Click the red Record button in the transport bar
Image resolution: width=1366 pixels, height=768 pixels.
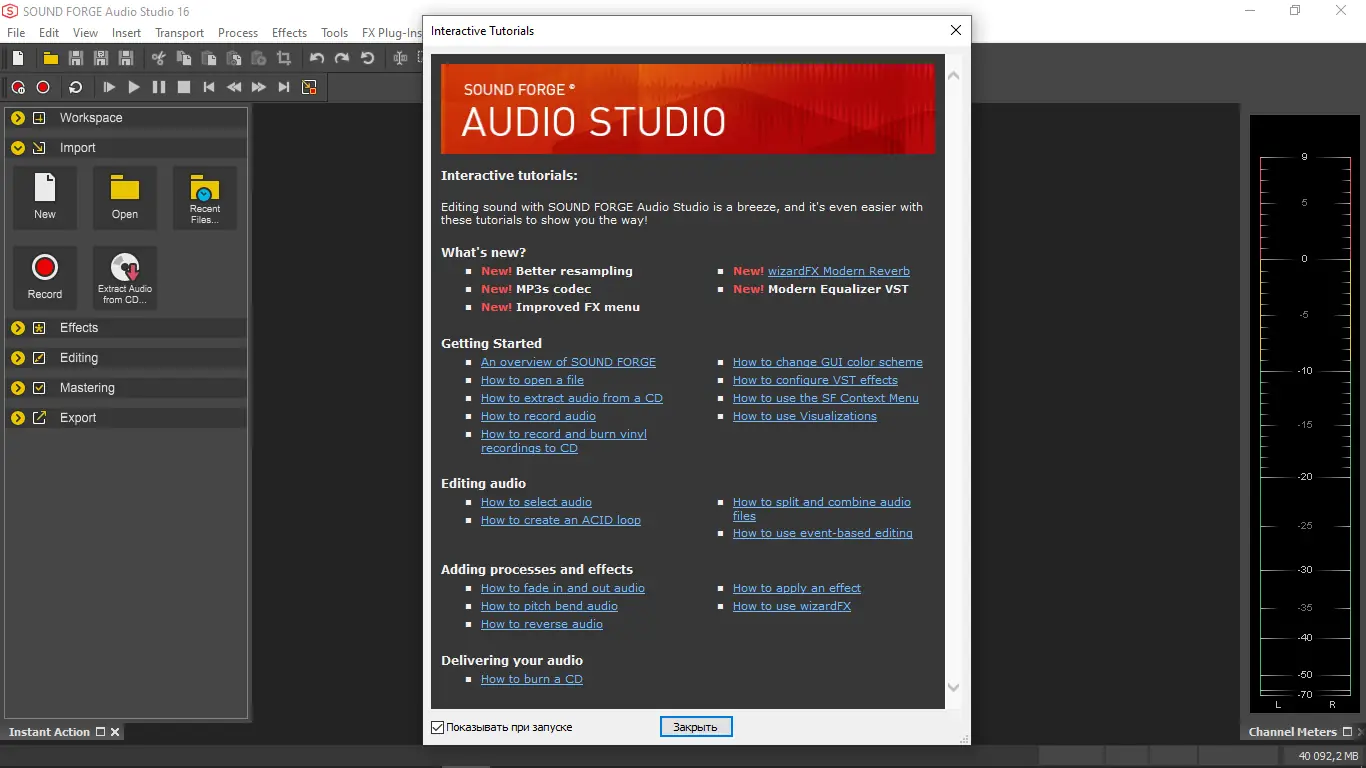43,87
